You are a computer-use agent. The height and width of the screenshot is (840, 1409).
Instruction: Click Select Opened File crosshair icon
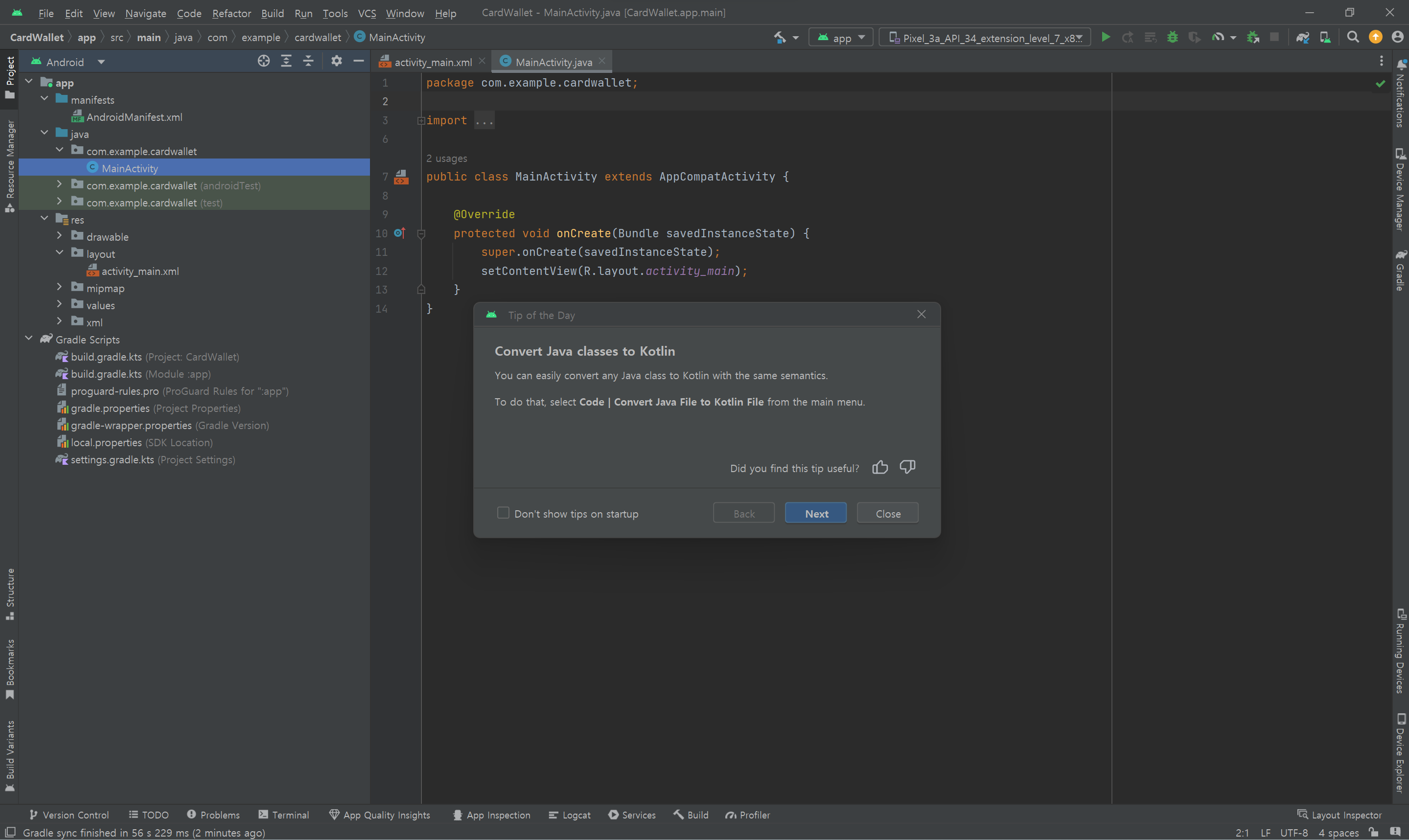pos(263,61)
